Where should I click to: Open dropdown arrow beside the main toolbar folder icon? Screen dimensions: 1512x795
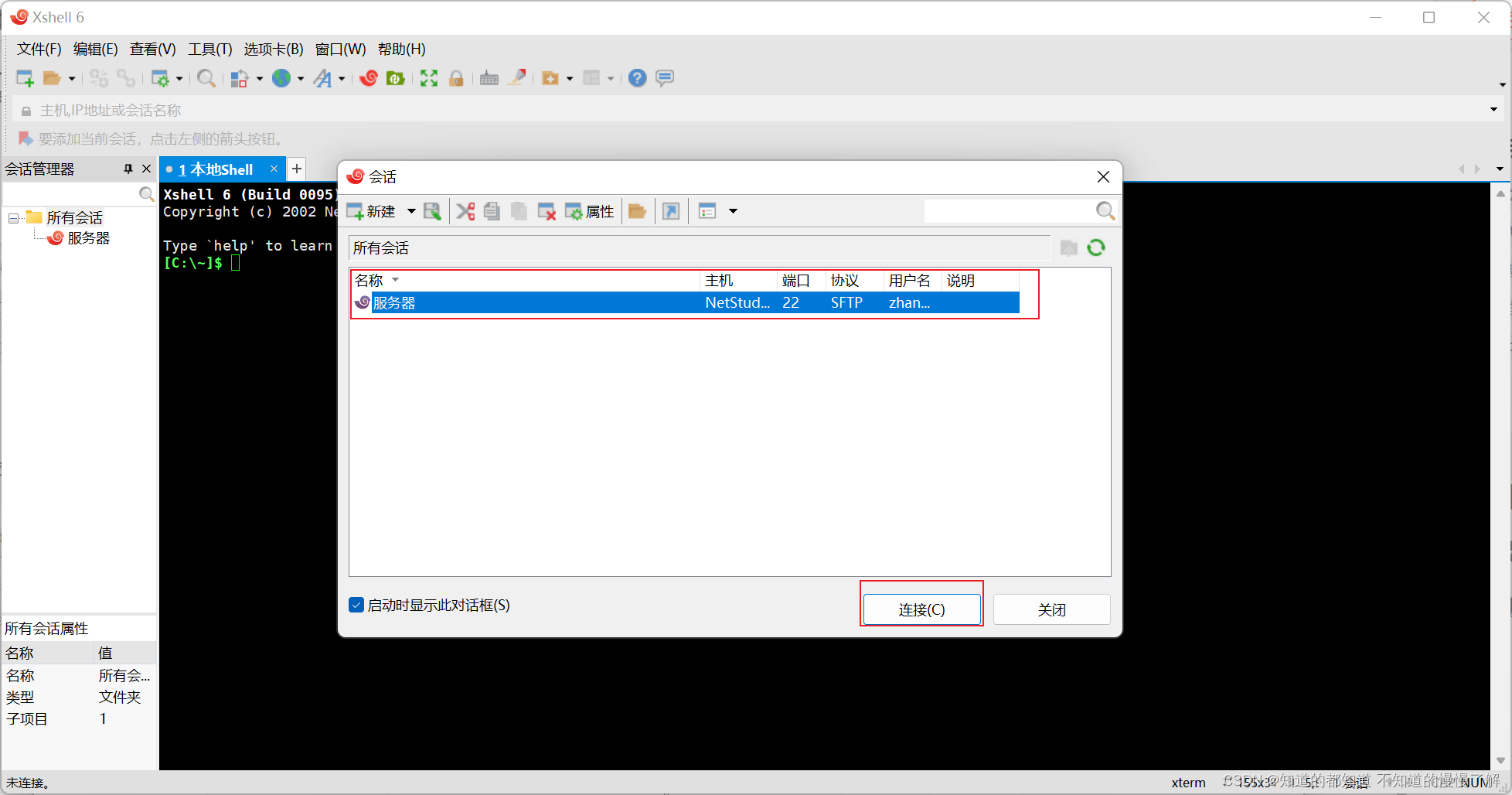point(72,78)
